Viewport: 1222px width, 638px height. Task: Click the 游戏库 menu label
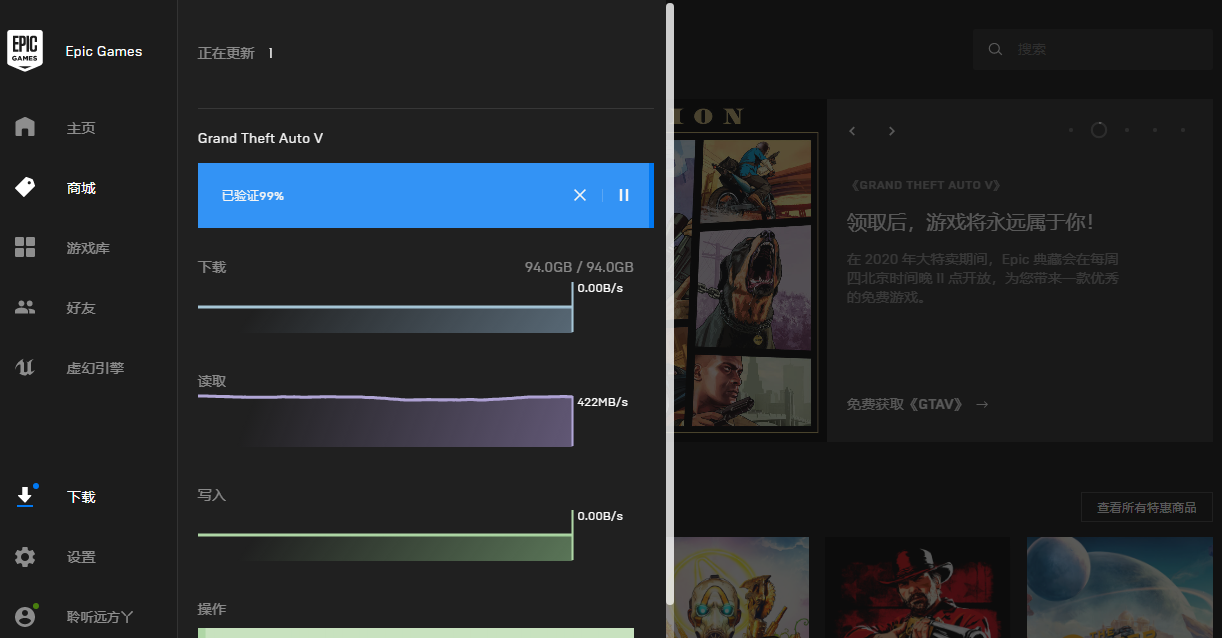(x=88, y=248)
